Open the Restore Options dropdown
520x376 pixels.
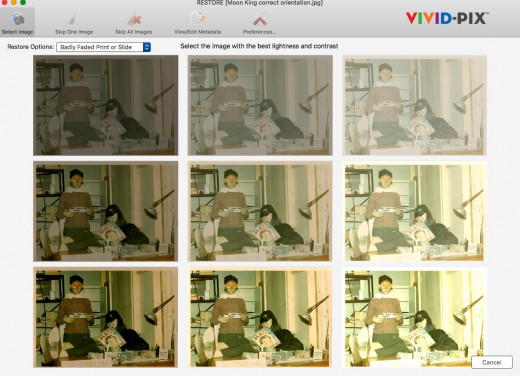coord(103,47)
